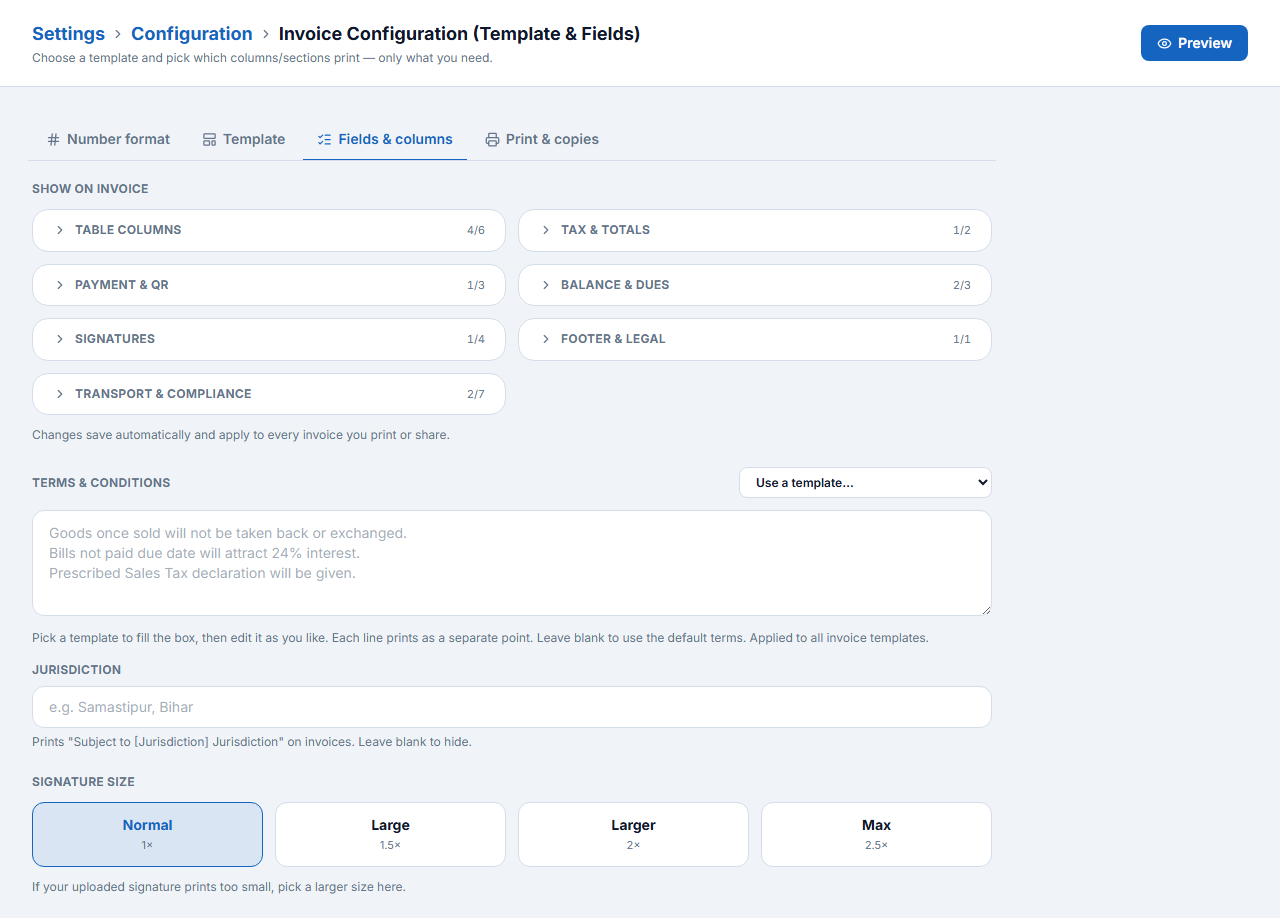The height and width of the screenshot is (918, 1280).
Task: Focus the Jurisdiction input field
Action: [512, 707]
